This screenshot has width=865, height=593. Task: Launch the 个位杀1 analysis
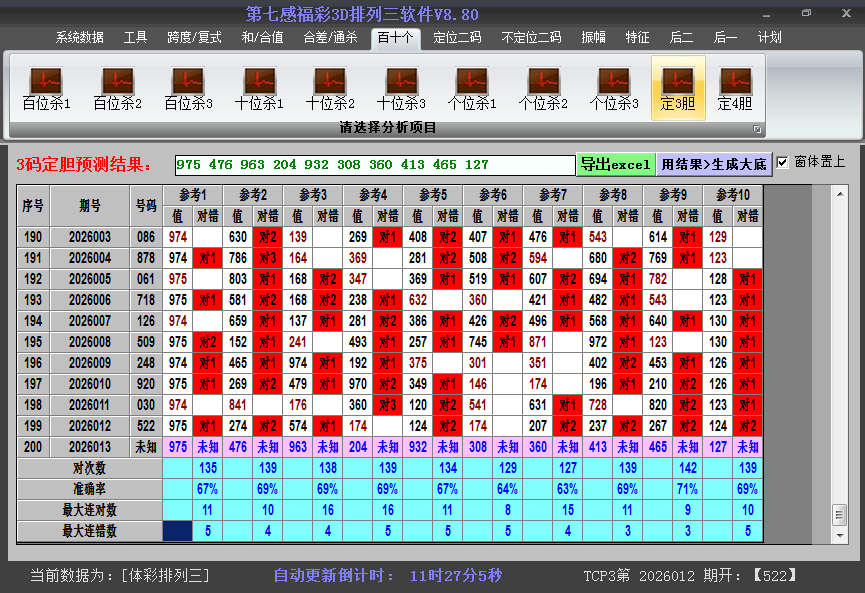[472, 88]
